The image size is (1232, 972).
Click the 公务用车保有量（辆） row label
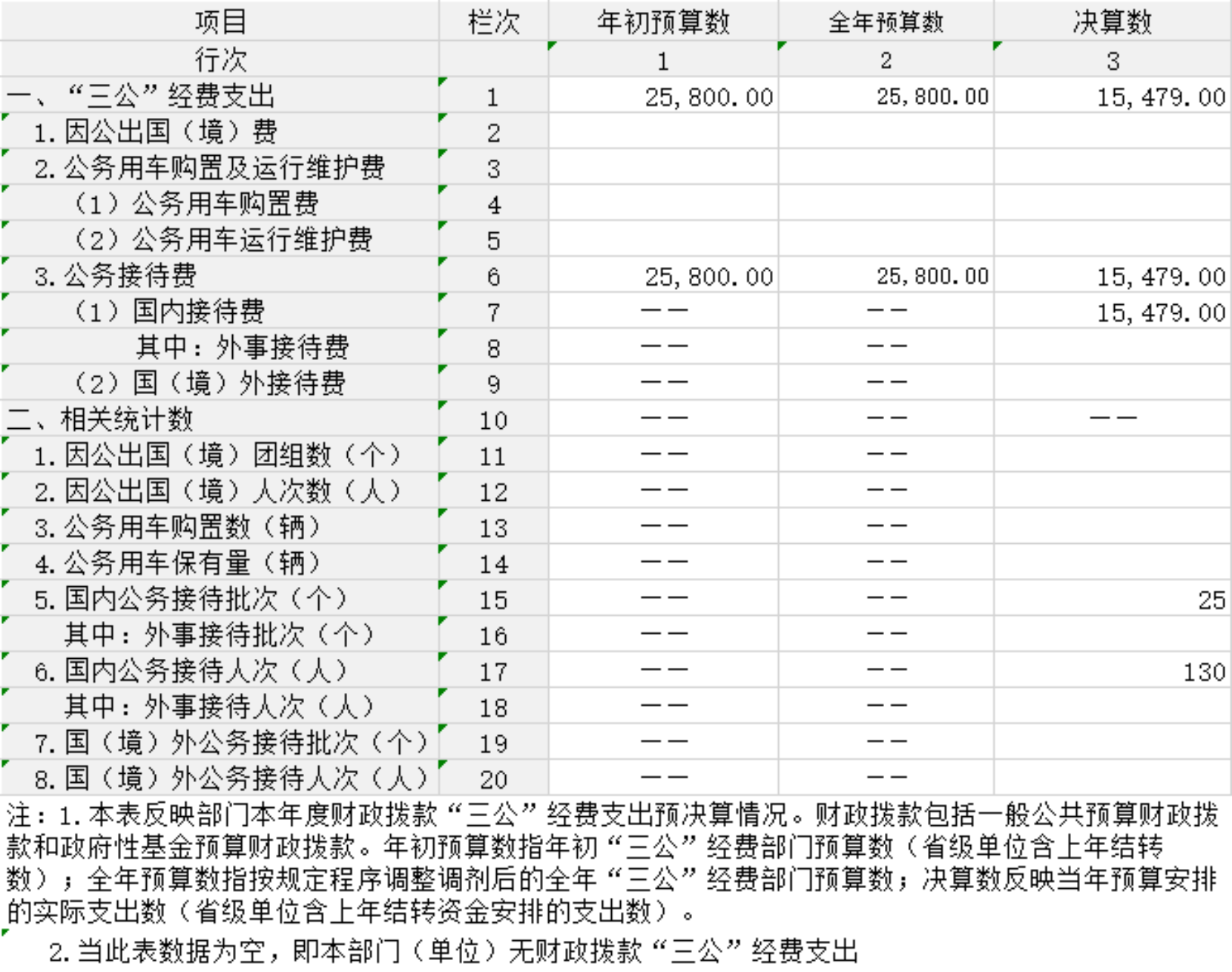coord(177,563)
